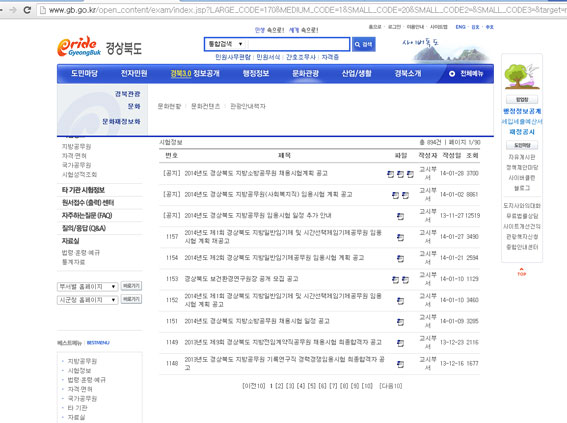
Task: Open the 경북소개 main menu
Action: coord(408,74)
